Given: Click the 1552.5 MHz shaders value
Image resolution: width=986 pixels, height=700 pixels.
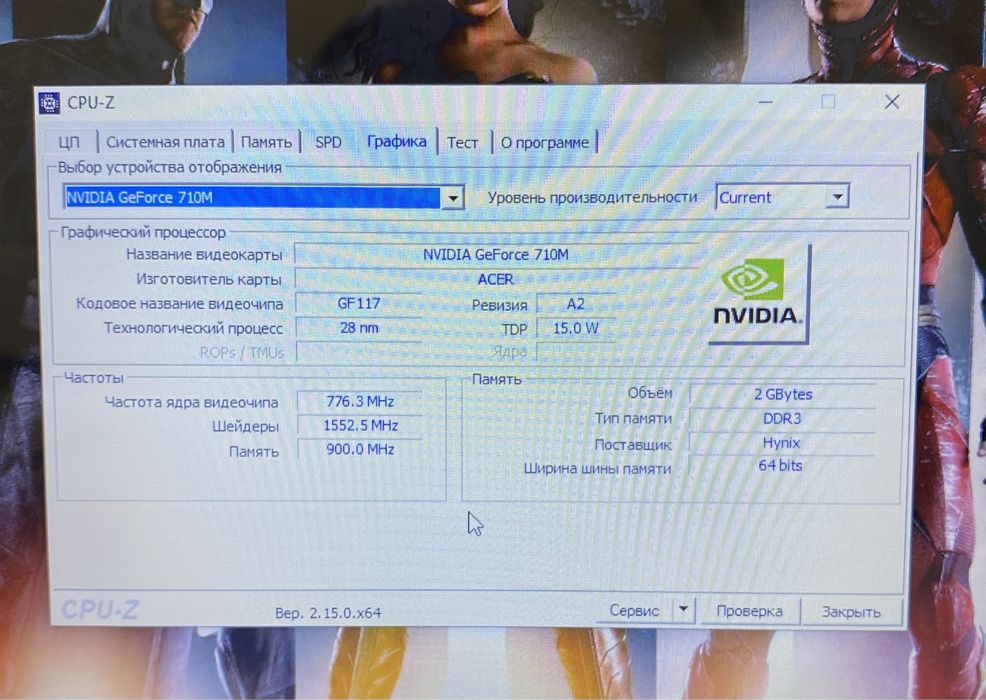Looking at the screenshot, I should click(x=360, y=426).
